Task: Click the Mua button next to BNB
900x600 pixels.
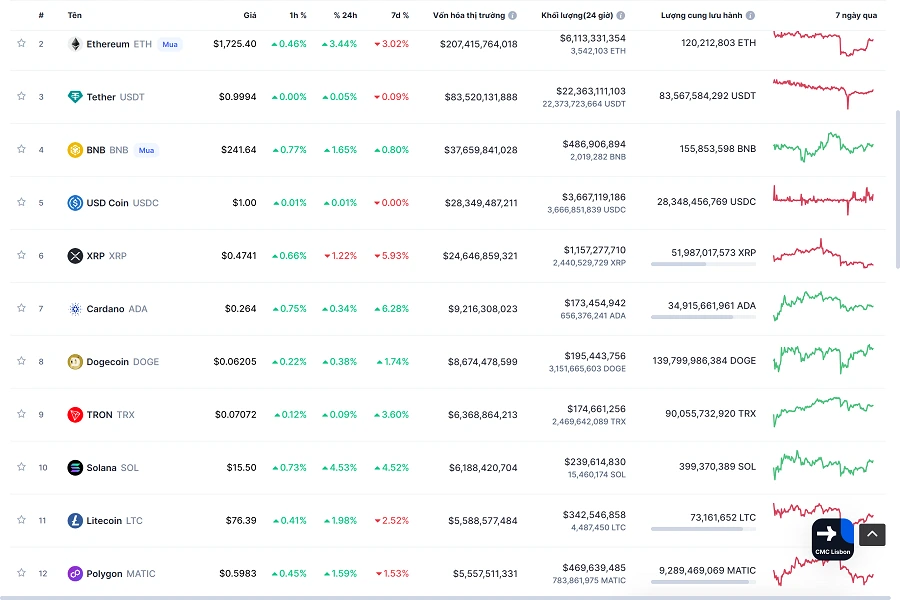Action: 146,149
